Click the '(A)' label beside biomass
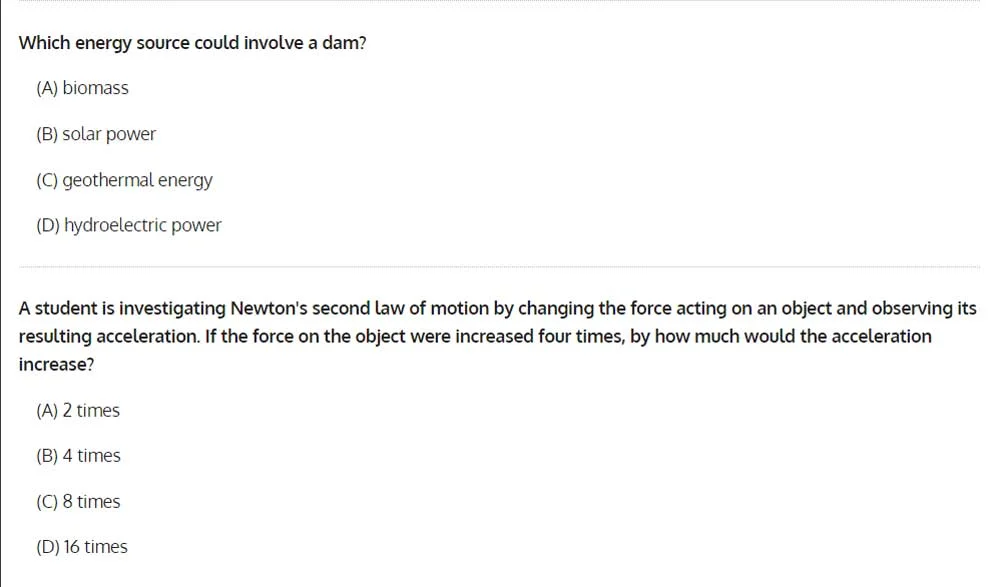The width and height of the screenshot is (1000, 587). 47,88
